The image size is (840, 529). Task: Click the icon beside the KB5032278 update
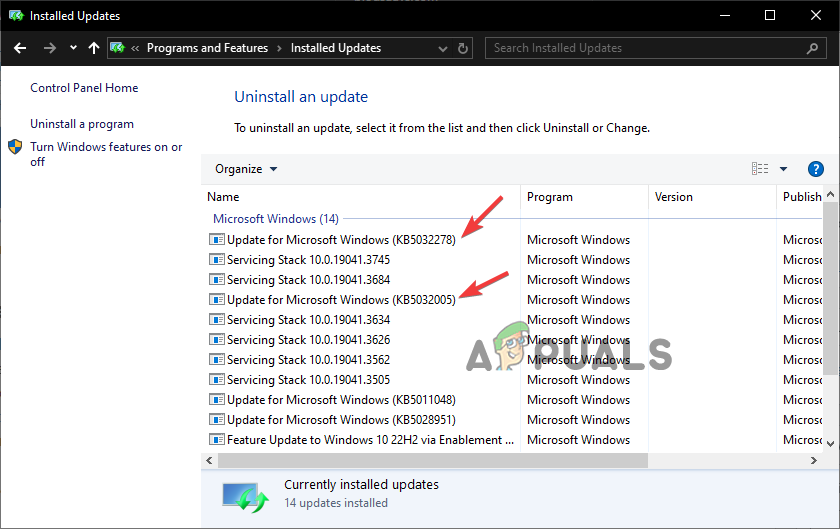tap(216, 240)
